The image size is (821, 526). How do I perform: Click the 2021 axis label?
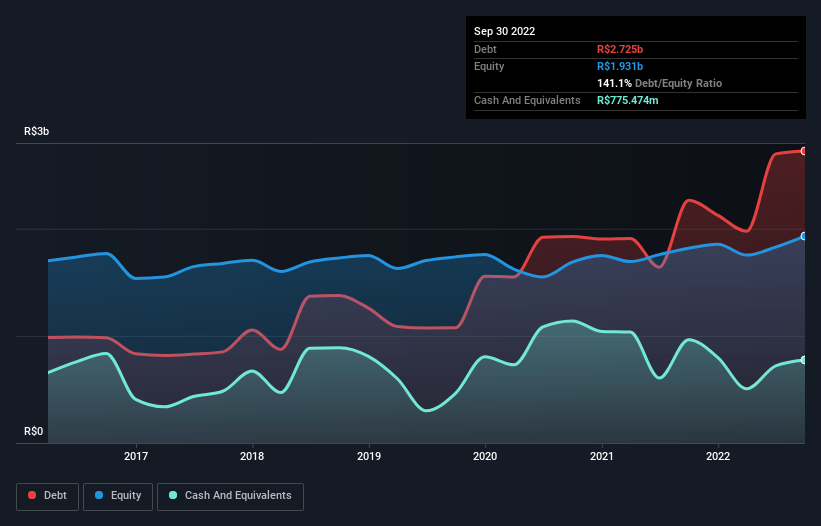click(x=602, y=456)
